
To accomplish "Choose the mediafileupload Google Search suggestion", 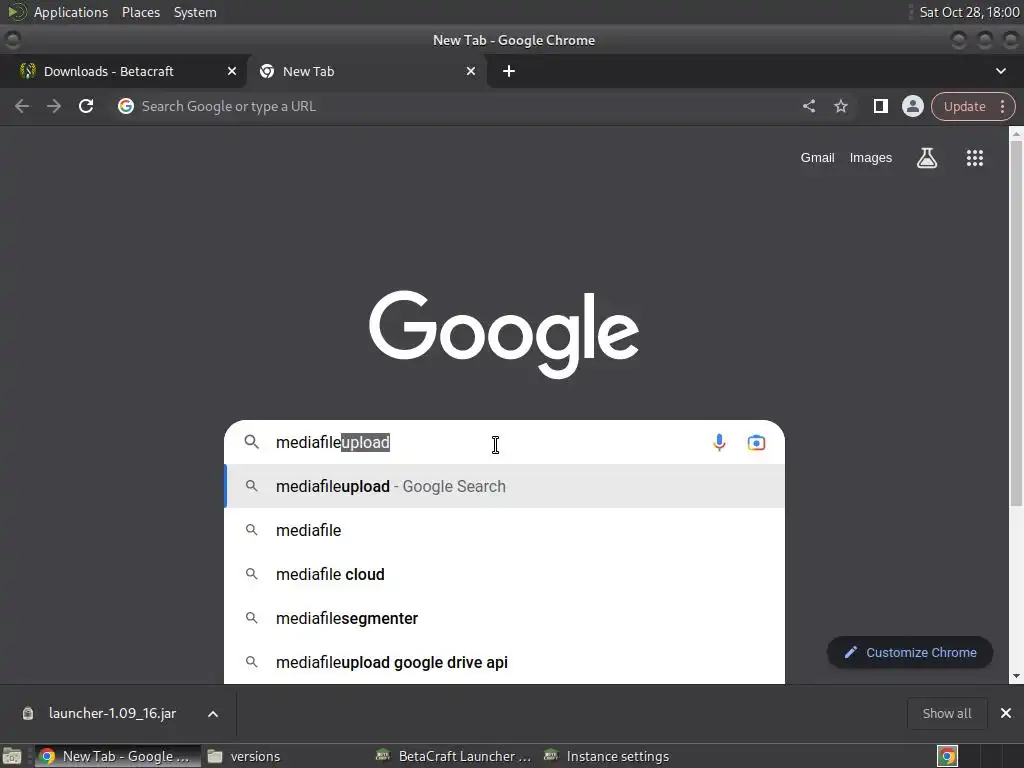I will click(504, 486).
